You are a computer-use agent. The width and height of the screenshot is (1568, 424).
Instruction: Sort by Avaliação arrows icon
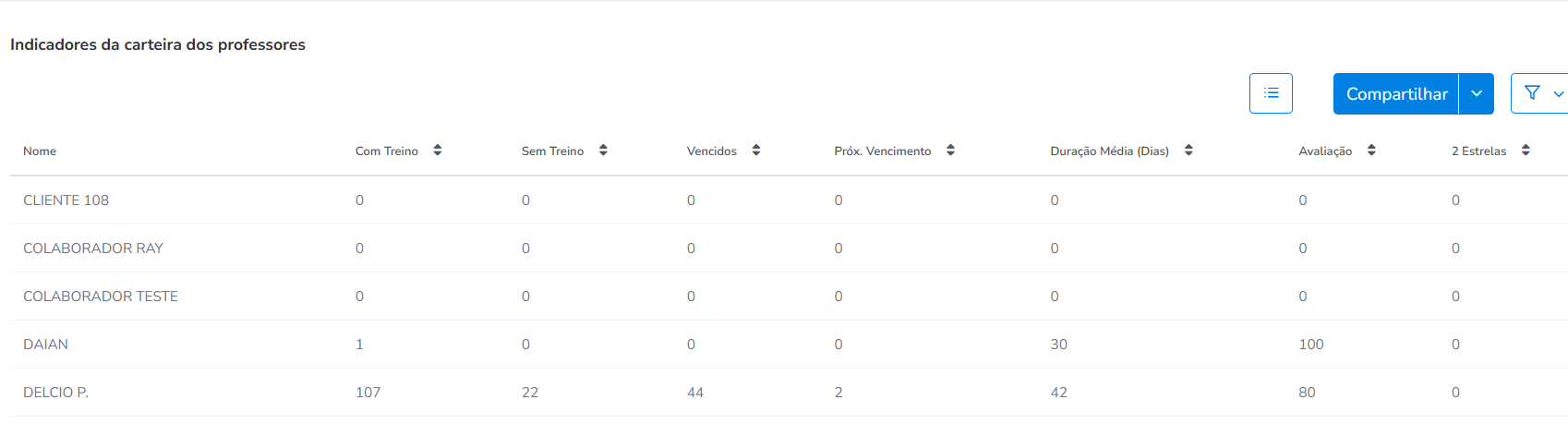[x=1371, y=151]
